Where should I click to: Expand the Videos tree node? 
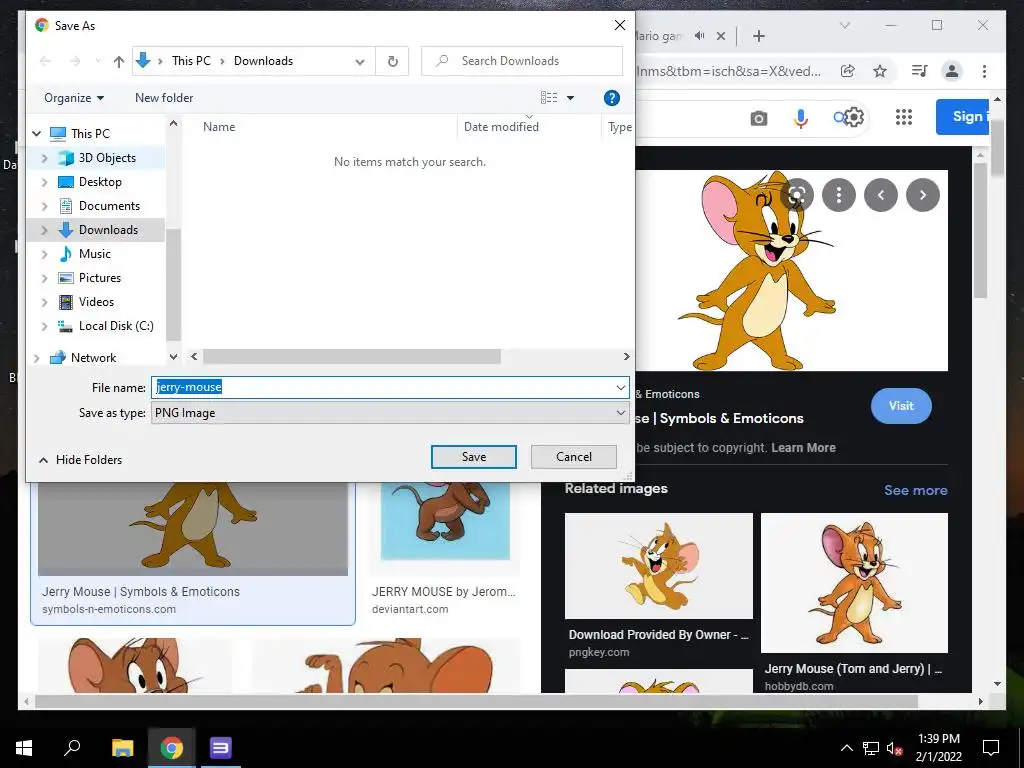coord(44,302)
